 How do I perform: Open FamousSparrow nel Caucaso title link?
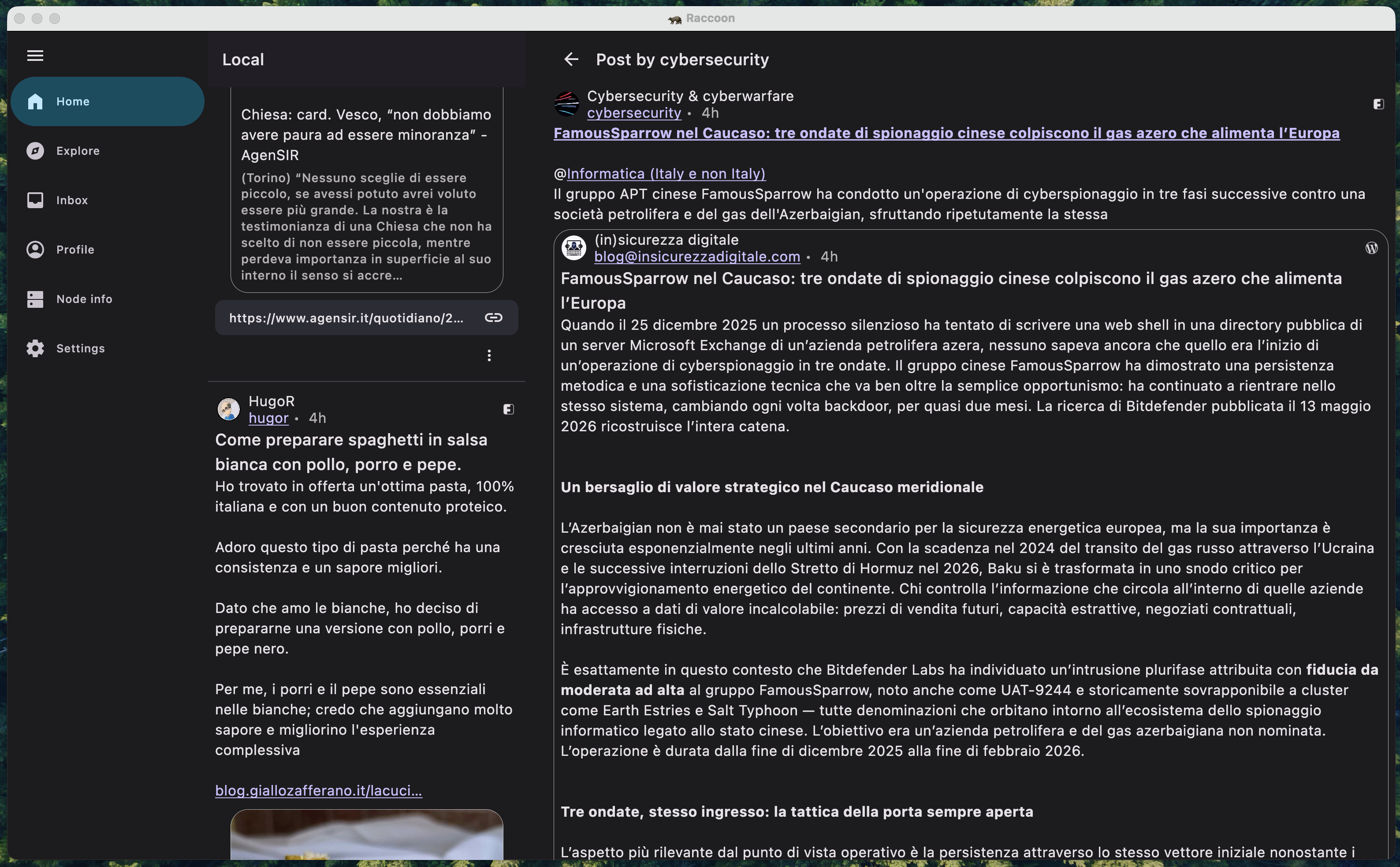point(946,133)
